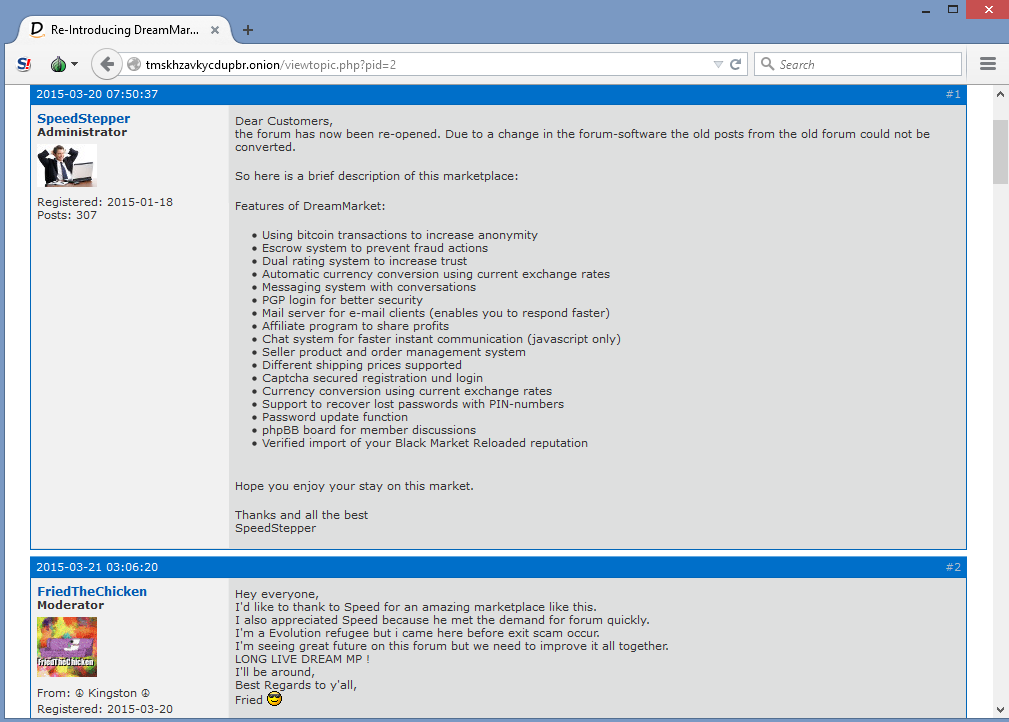This screenshot has width=1009, height=722.
Task: Click 'Using bitcoin transactions to increase anonymity' item
Action: (x=400, y=236)
